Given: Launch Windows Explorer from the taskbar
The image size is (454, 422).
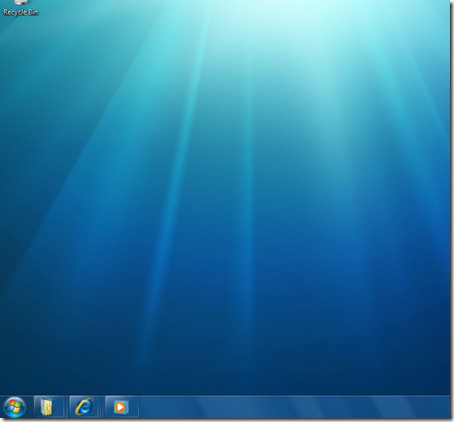Looking at the screenshot, I should 49,407.
